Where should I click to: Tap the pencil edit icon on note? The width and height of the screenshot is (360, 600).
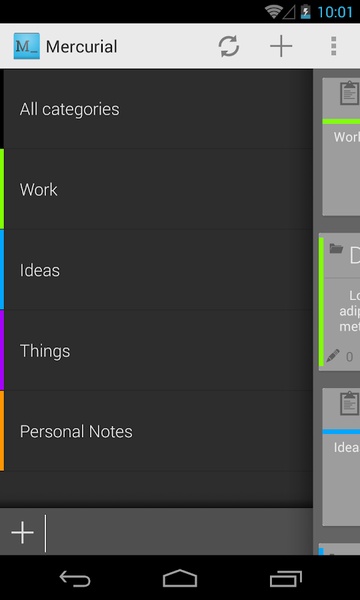pyautogui.click(x=333, y=356)
